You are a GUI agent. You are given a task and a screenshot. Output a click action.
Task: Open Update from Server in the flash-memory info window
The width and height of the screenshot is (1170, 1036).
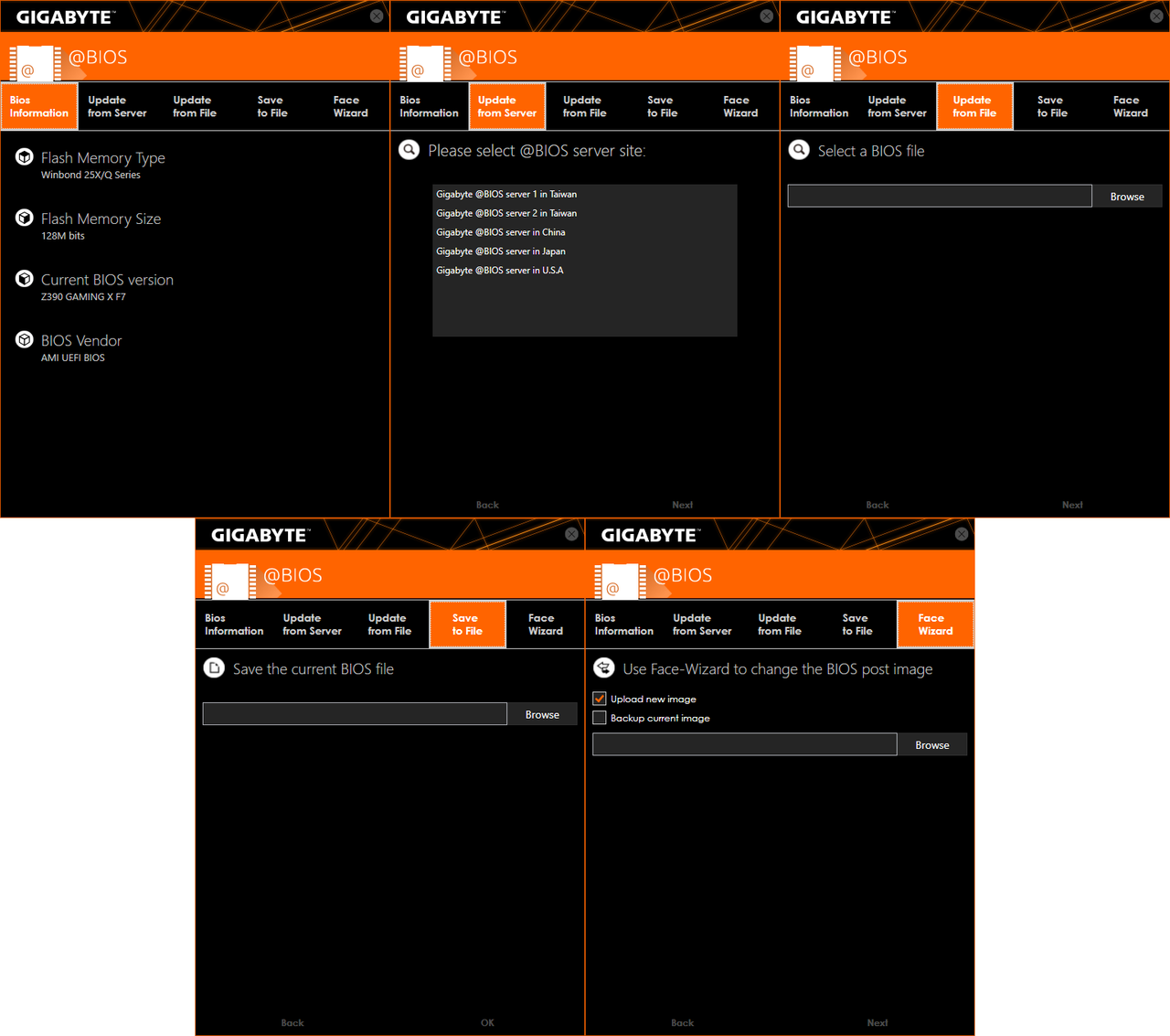click(x=117, y=107)
